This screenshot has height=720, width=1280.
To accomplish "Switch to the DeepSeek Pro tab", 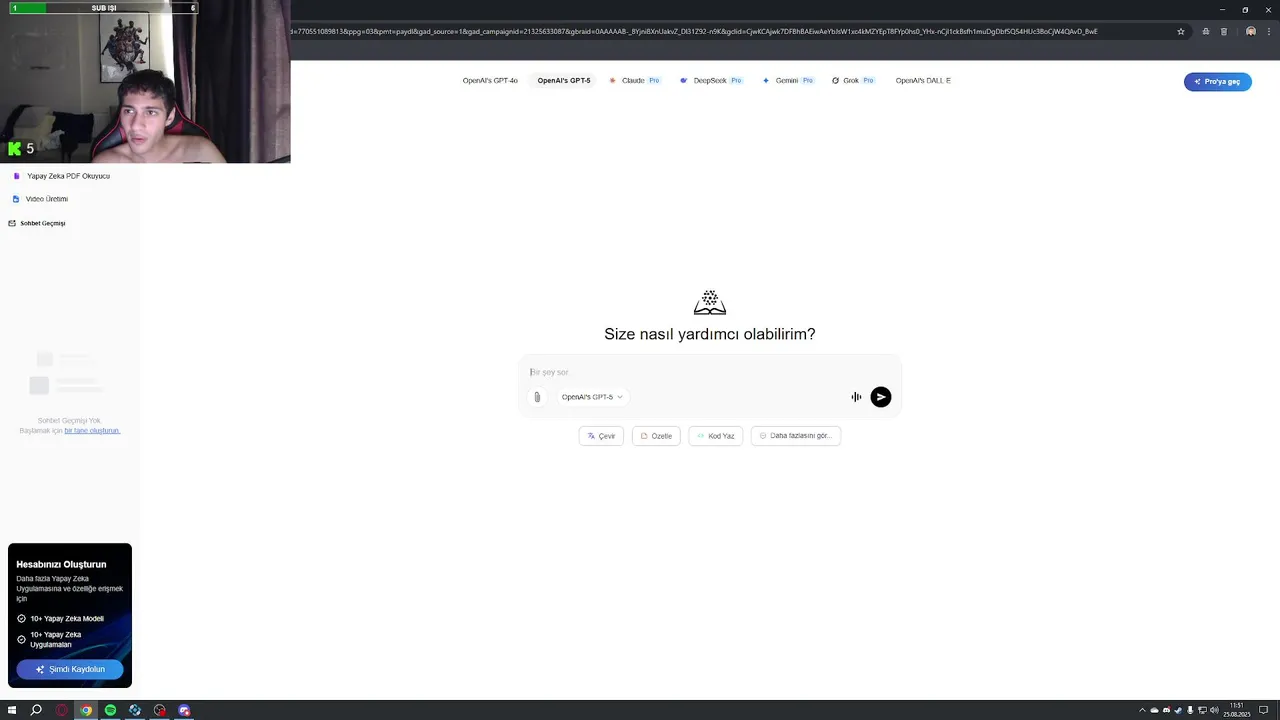I will click(711, 80).
